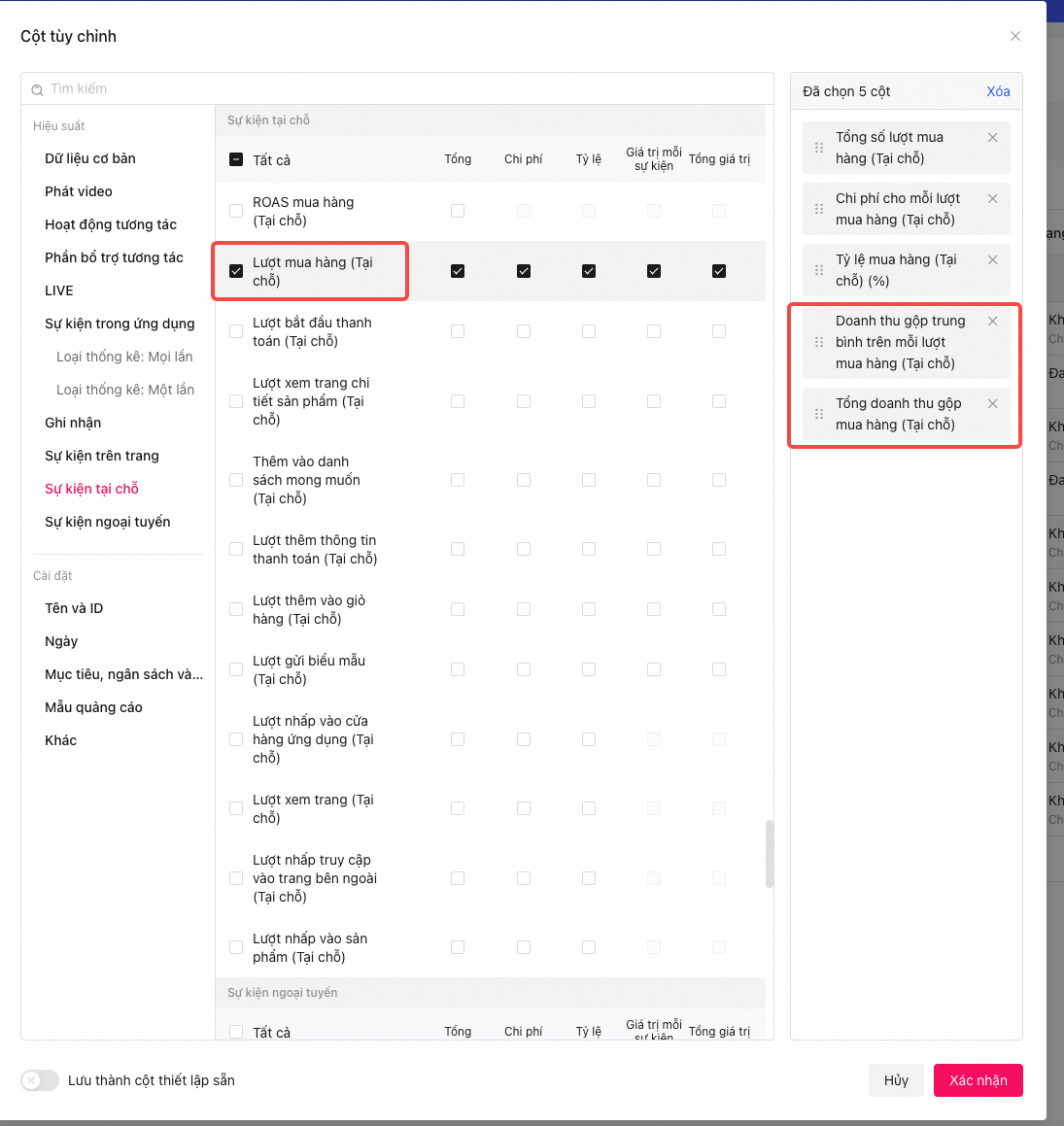Remove Tổng doanh thu gộp mua hàng column
The height and width of the screenshot is (1126, 1064).
point(992,403)
